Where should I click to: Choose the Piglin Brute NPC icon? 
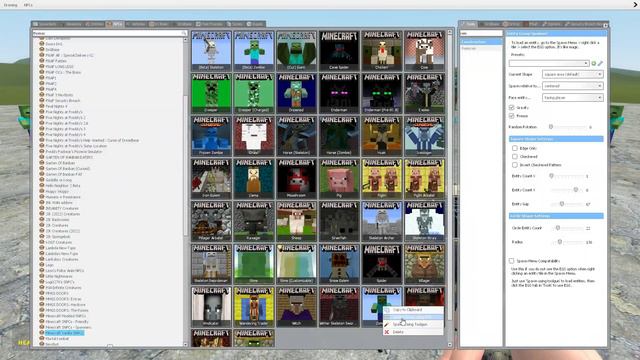(424, 179)
